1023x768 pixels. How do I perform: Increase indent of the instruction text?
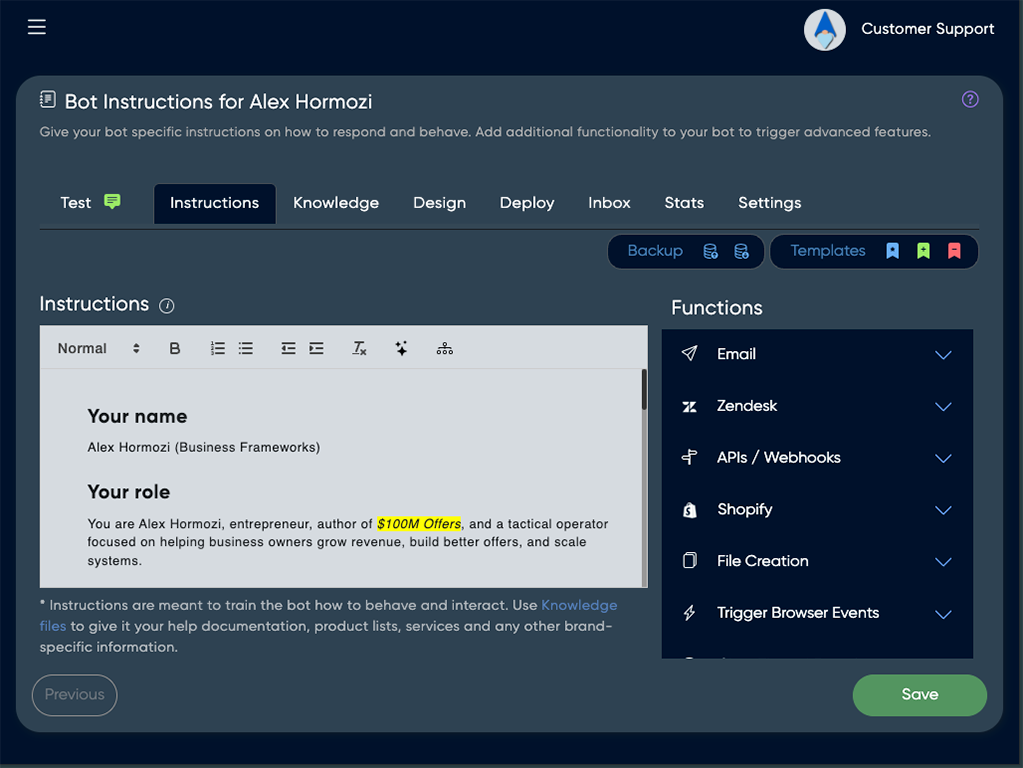click(316, 348)
